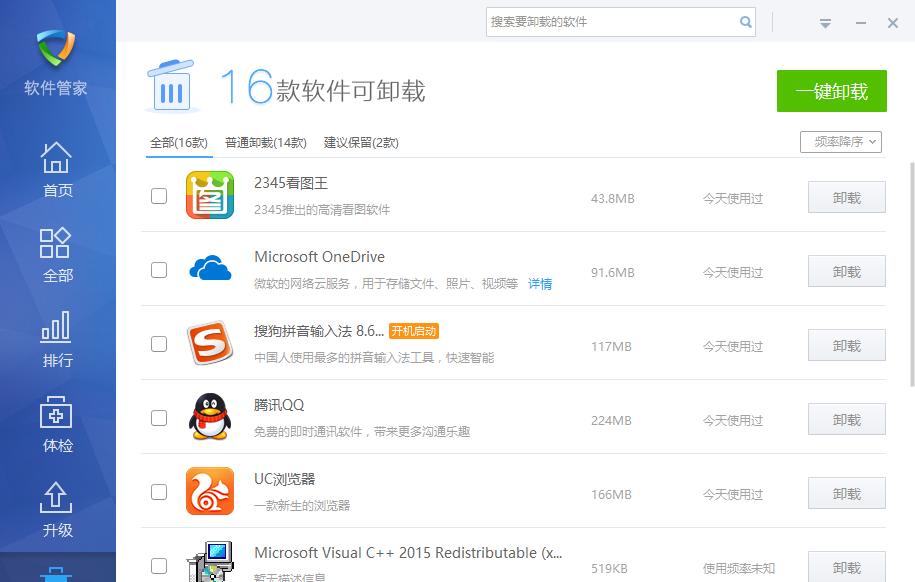Click the 软件管家 shield logo
915x582 pixels.
point(57,47)
